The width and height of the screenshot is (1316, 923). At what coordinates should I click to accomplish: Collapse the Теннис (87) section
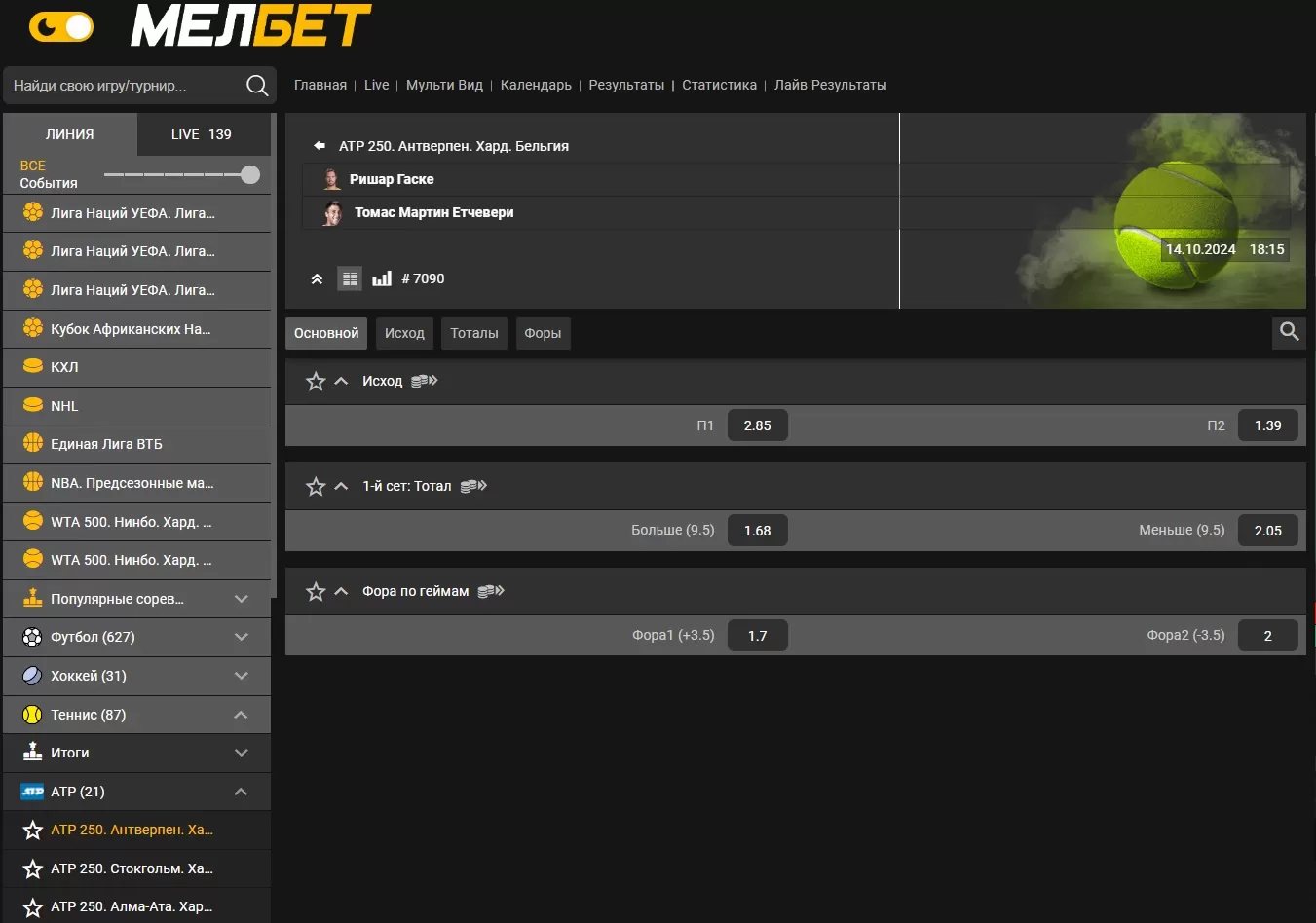[241, 715]
